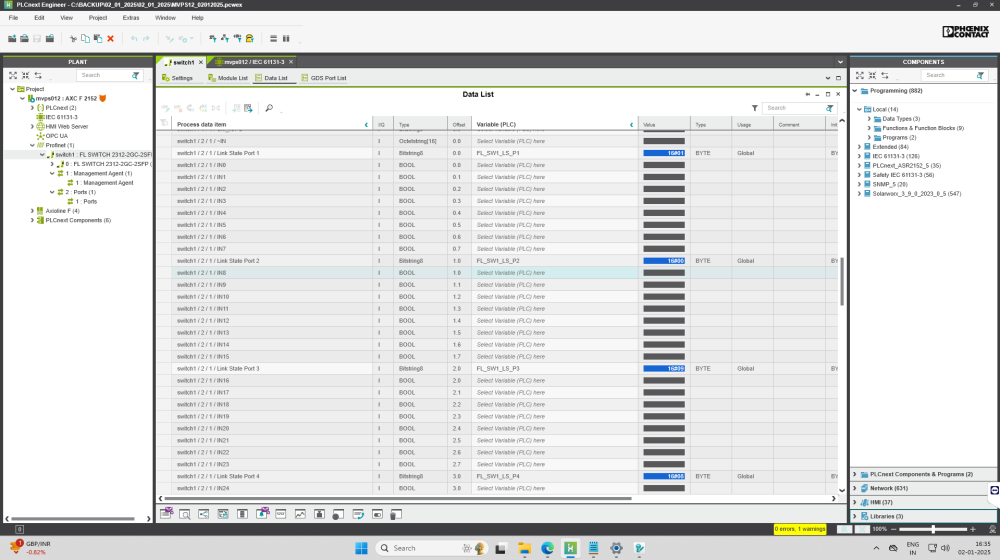Expand Data Types (3) folder

pos(869,119)
